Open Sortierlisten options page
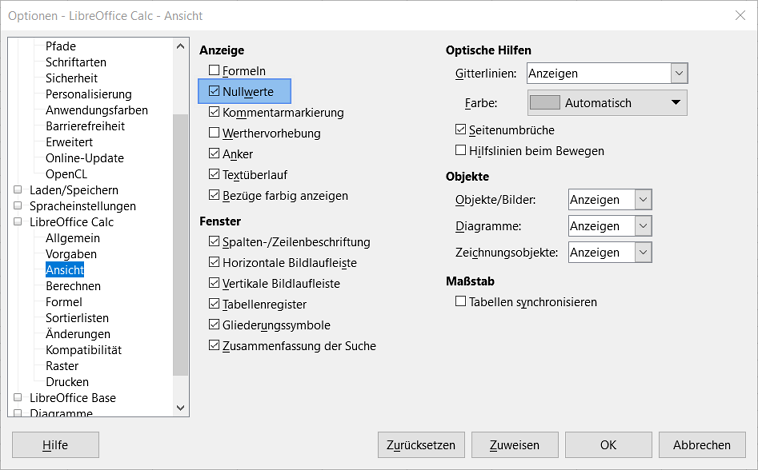 click(x=77, y=318)
